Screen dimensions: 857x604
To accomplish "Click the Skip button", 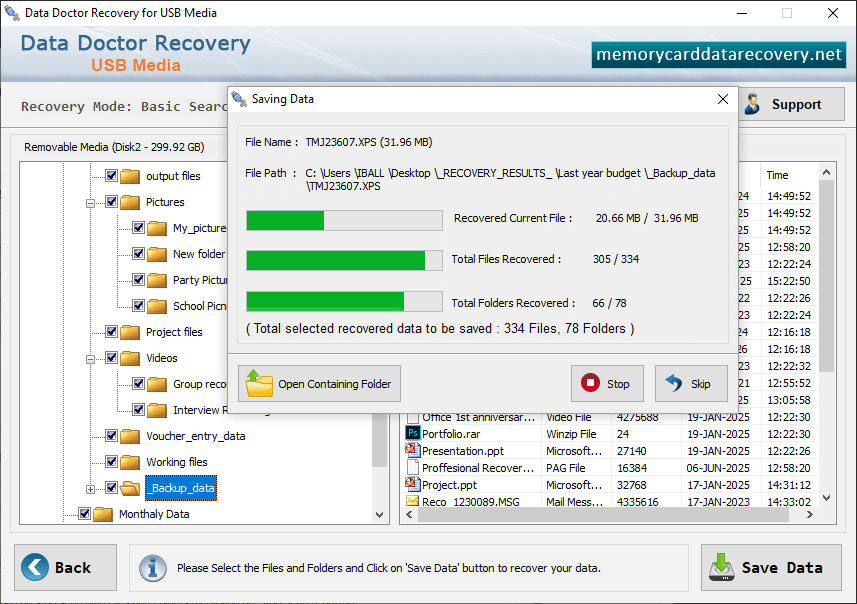I will tap(691, 383).
